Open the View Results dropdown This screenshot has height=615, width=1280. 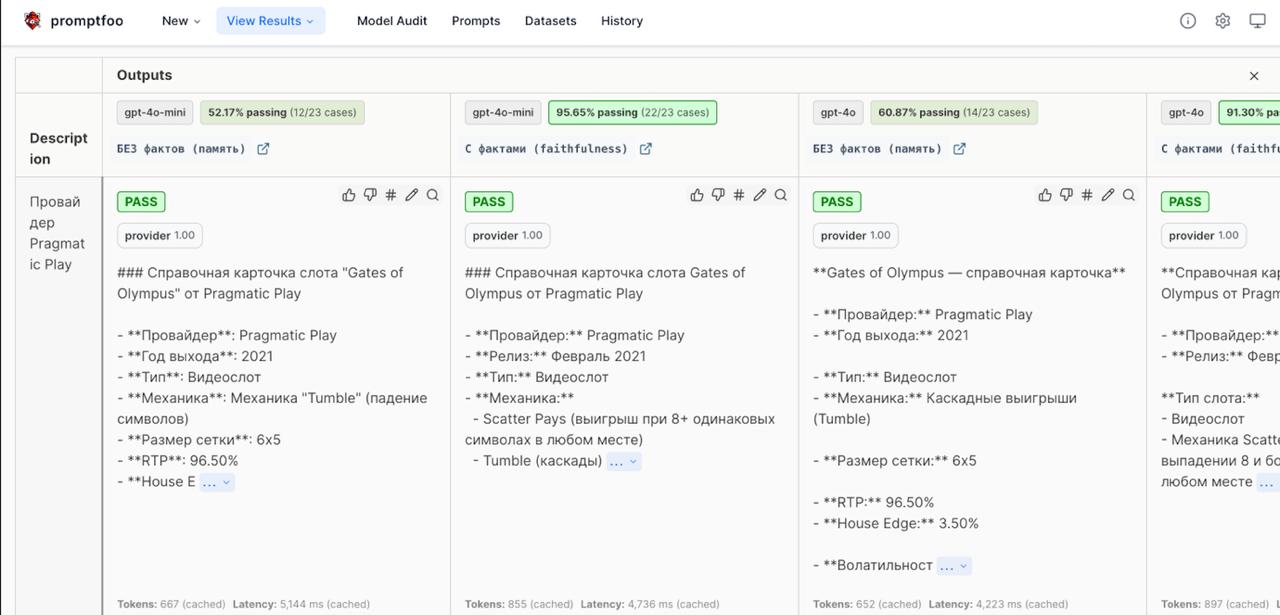(270, 21)
